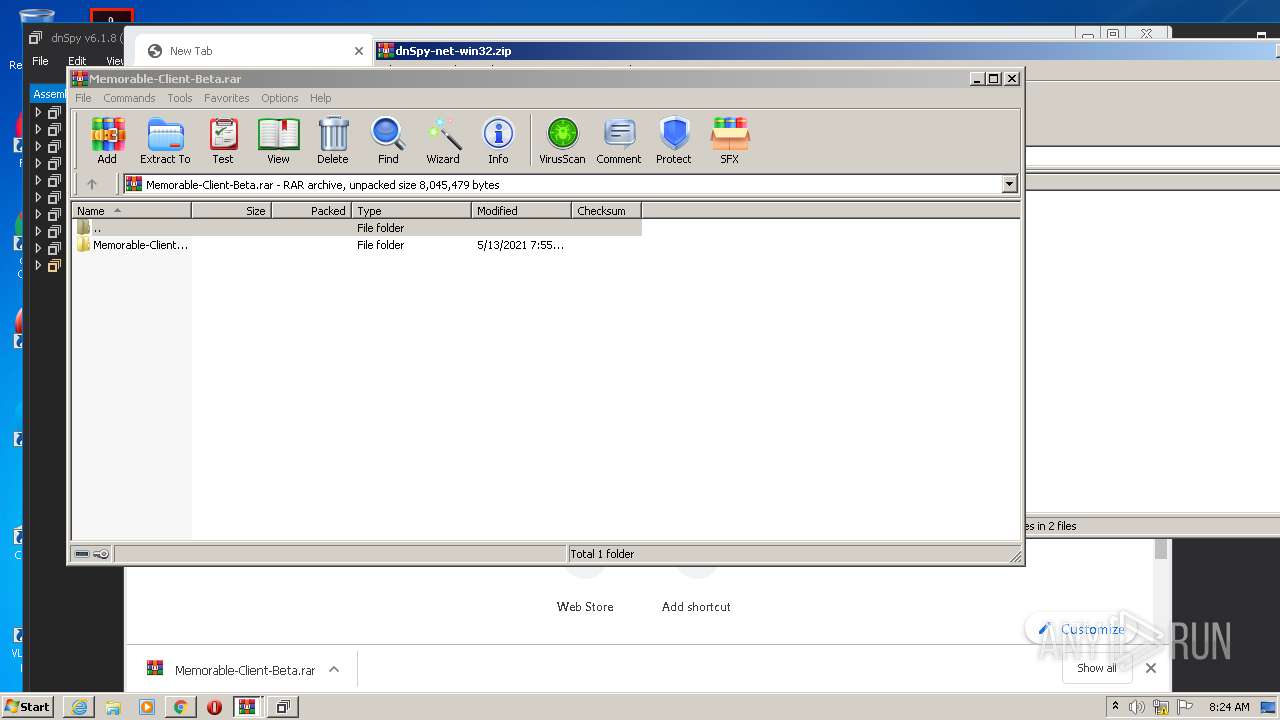The image size is (1280, 720).
Task: Open Windows Media Player from the taskbar
Action: 147,707
